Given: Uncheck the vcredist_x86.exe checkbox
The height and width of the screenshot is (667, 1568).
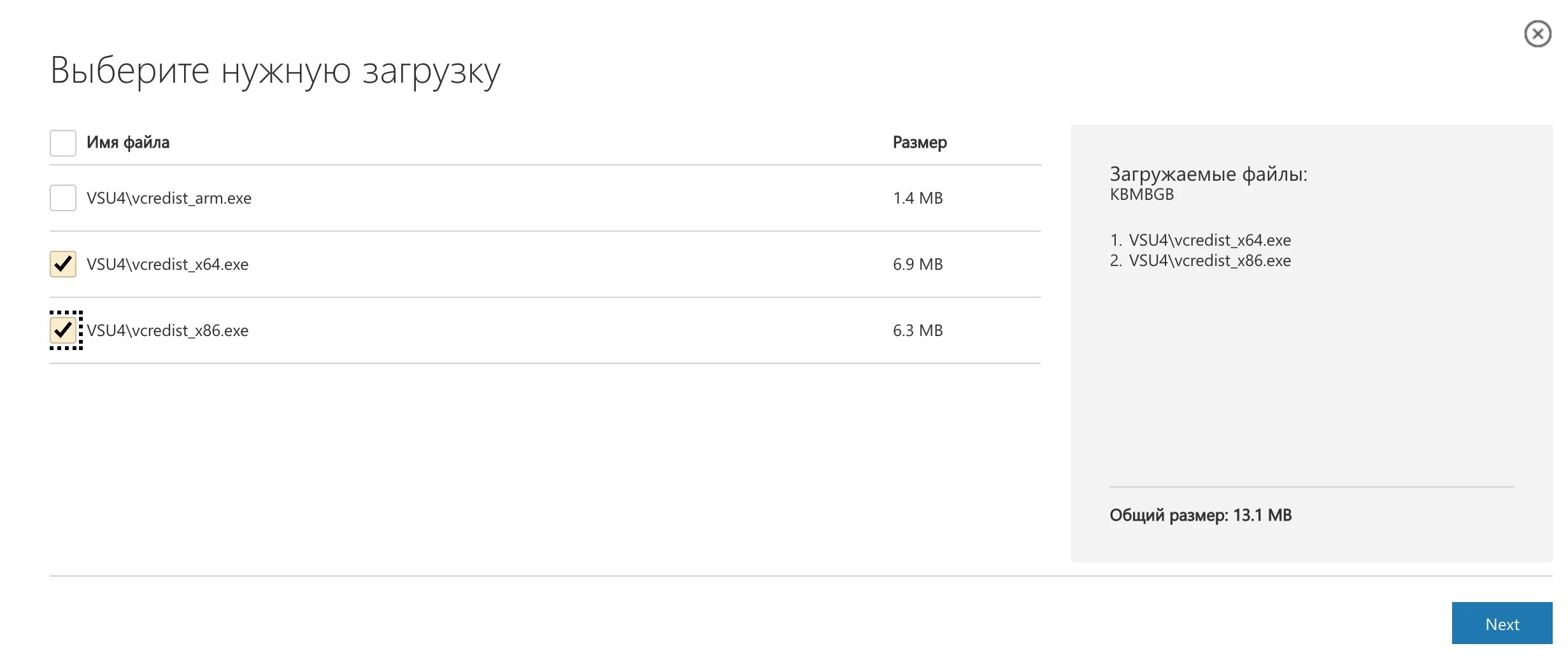Looking at the screenshot, I should 63,330.
